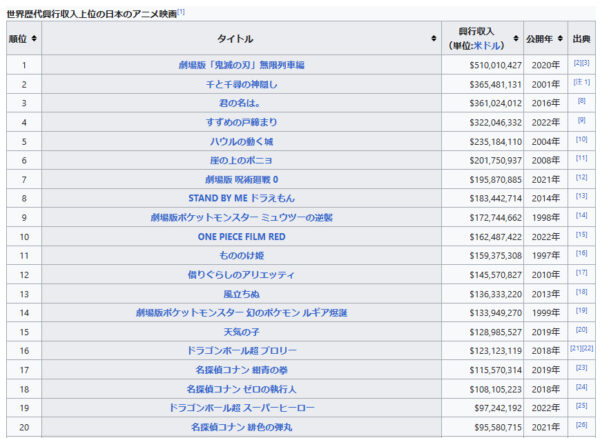The image size is (600, 438).
Task: Select the $361,024,012 revenue cell
Action: 482,103
